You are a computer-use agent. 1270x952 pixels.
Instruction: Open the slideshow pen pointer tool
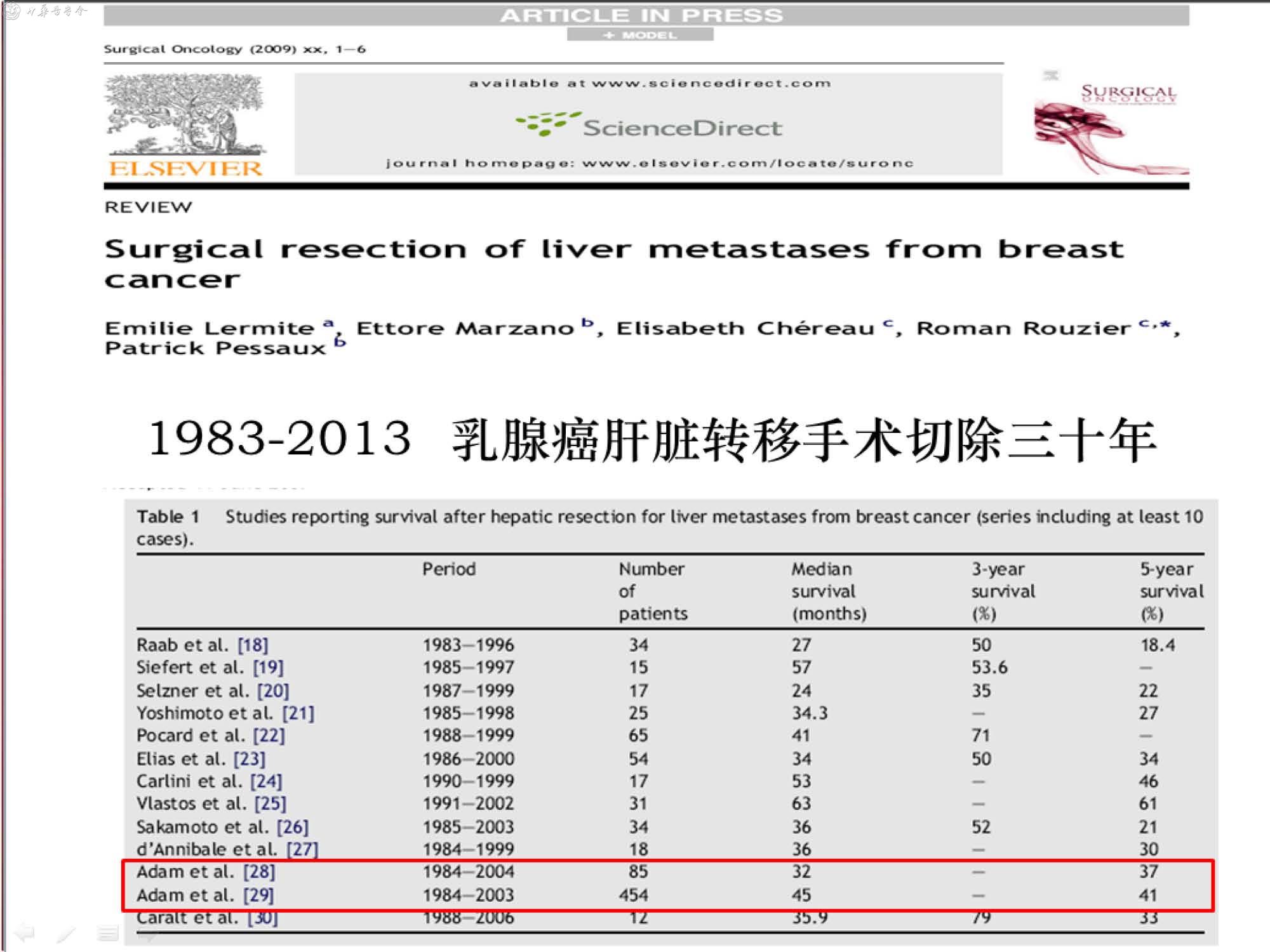coord(65,933)
